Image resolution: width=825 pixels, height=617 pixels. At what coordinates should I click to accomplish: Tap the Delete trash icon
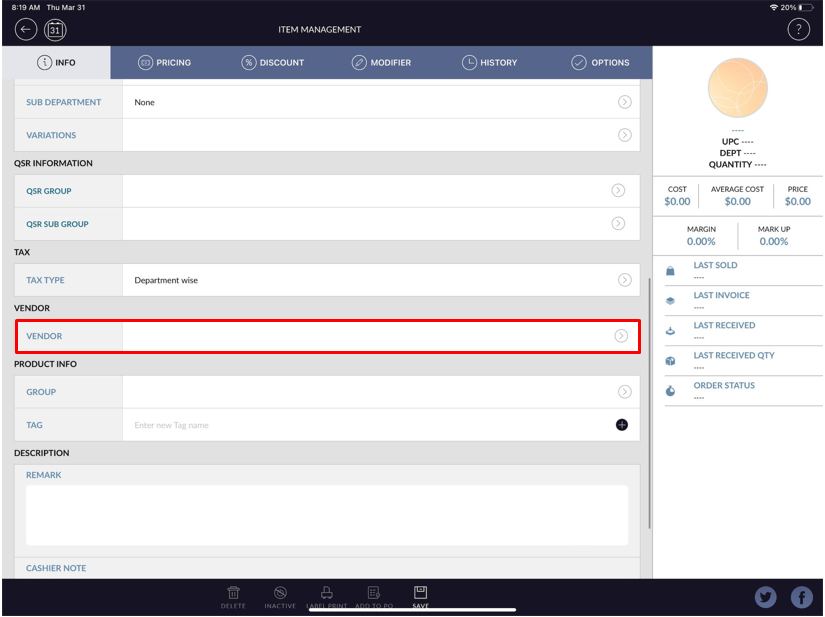pos(233,596)
